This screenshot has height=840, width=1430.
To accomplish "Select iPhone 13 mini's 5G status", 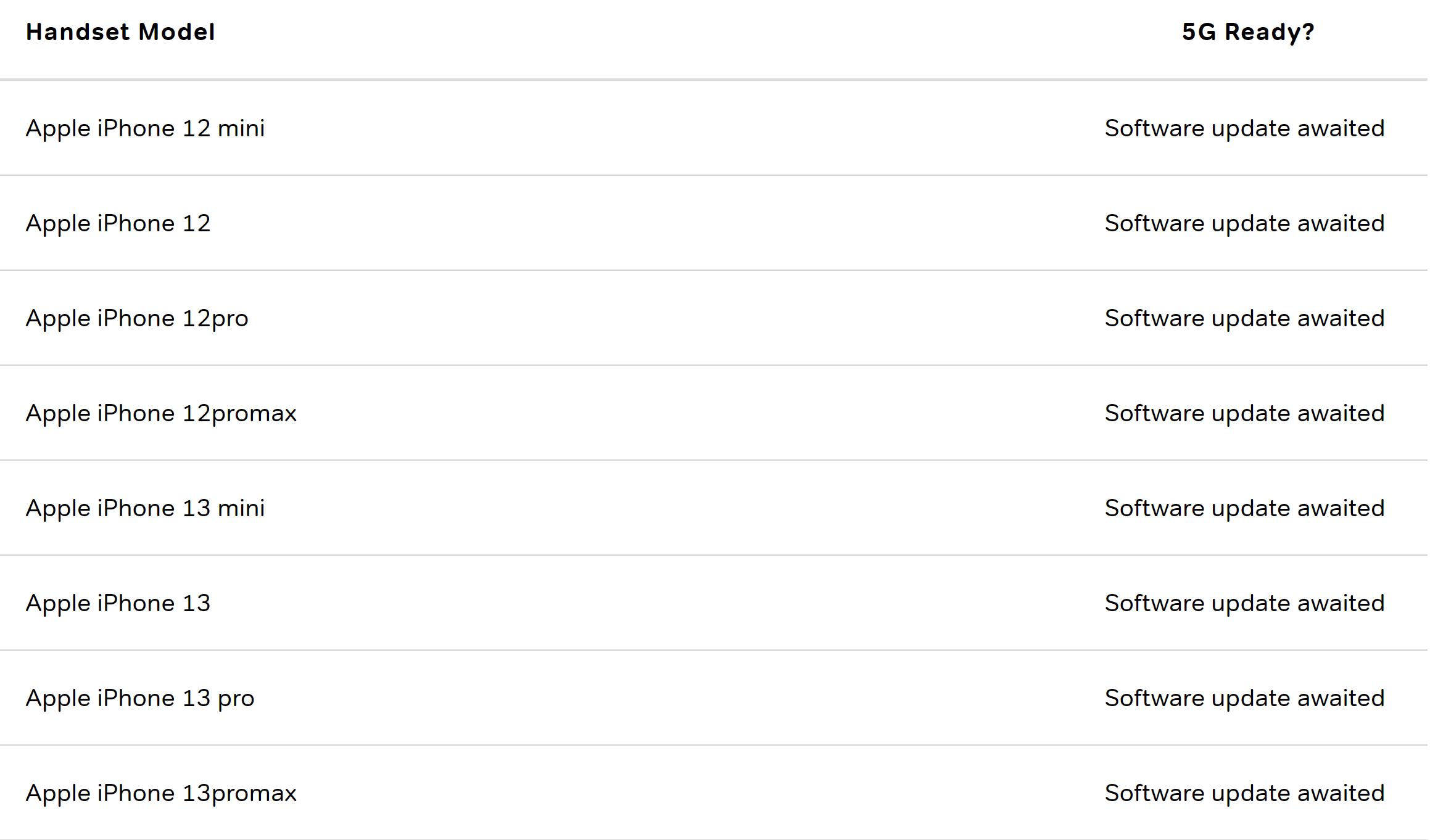I will click(x=1245, y=508).
